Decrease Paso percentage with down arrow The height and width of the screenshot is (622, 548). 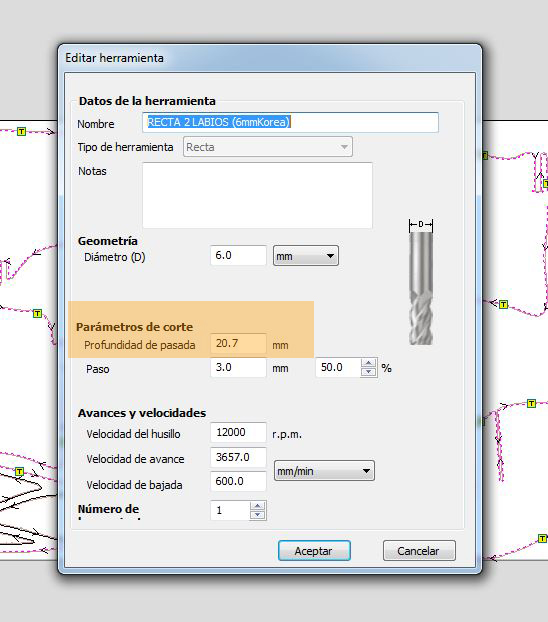pyautogui.click(x=369, y=372)
